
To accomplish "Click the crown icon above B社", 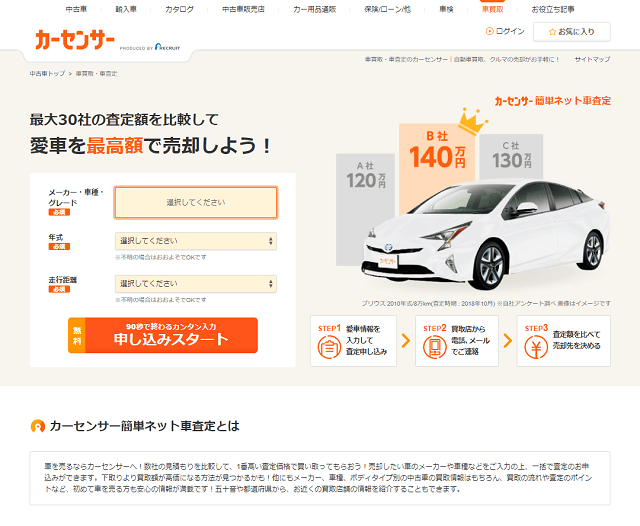I will pos(472,121).
